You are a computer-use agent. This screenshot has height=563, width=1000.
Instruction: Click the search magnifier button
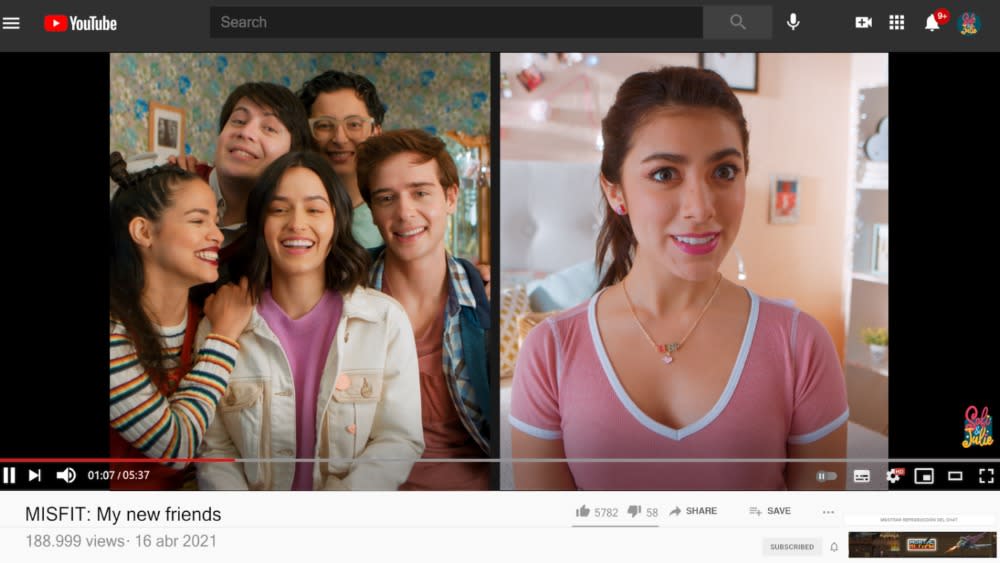point(737,22)
